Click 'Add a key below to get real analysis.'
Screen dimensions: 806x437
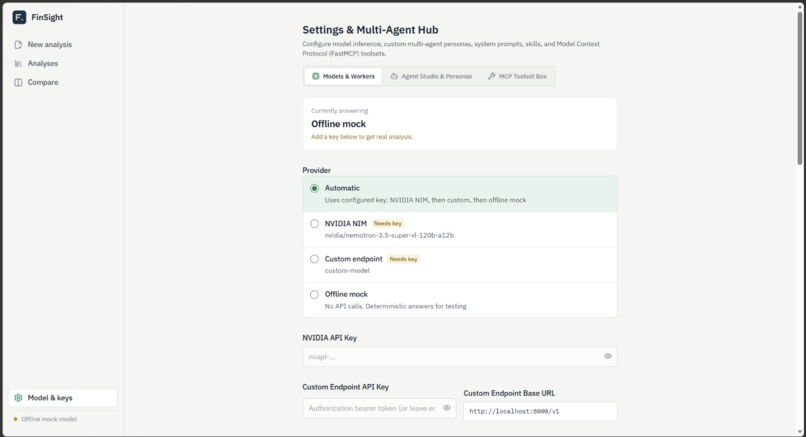tap(362, 137)
